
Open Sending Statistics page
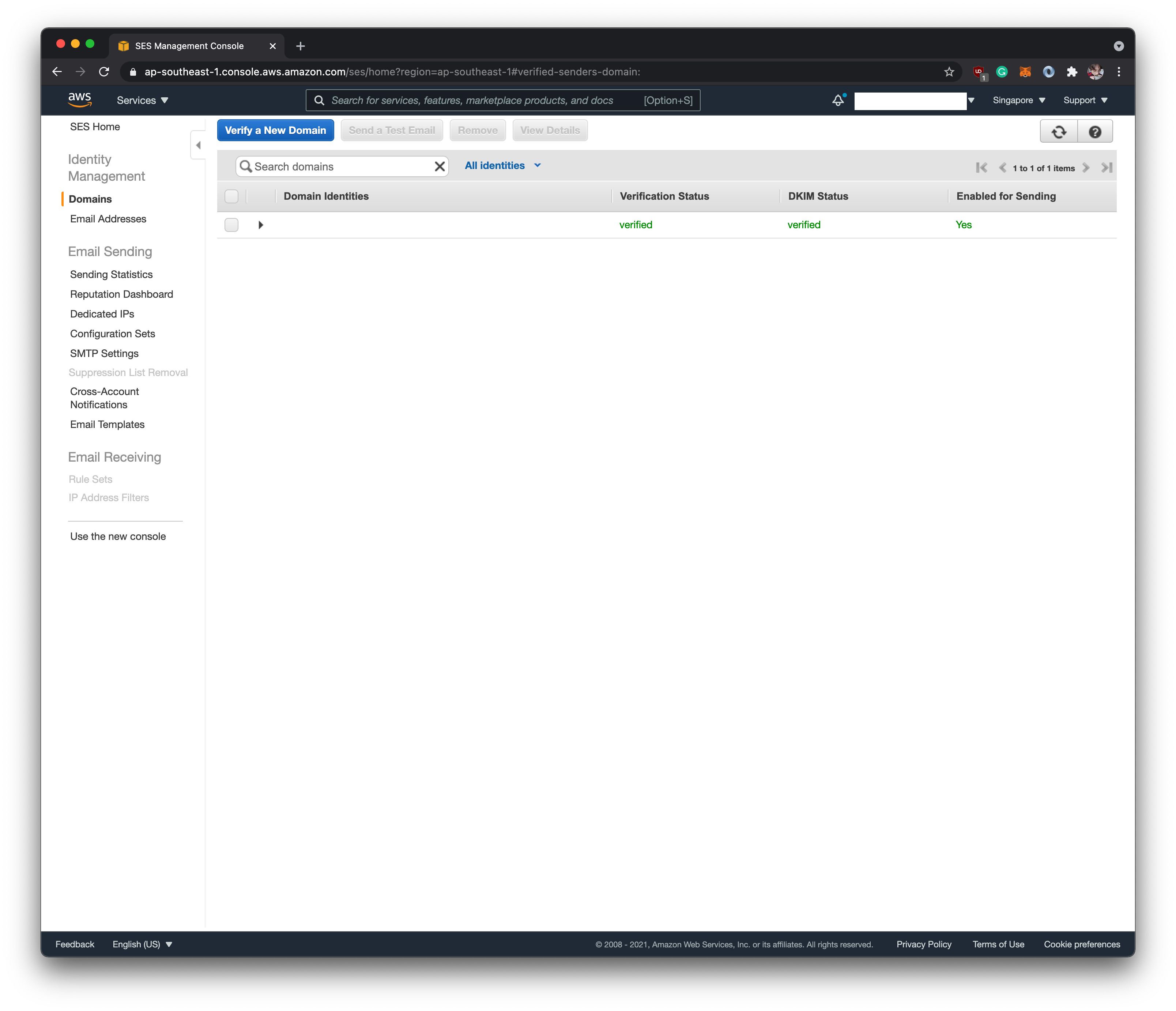click(x=111, y=274)
